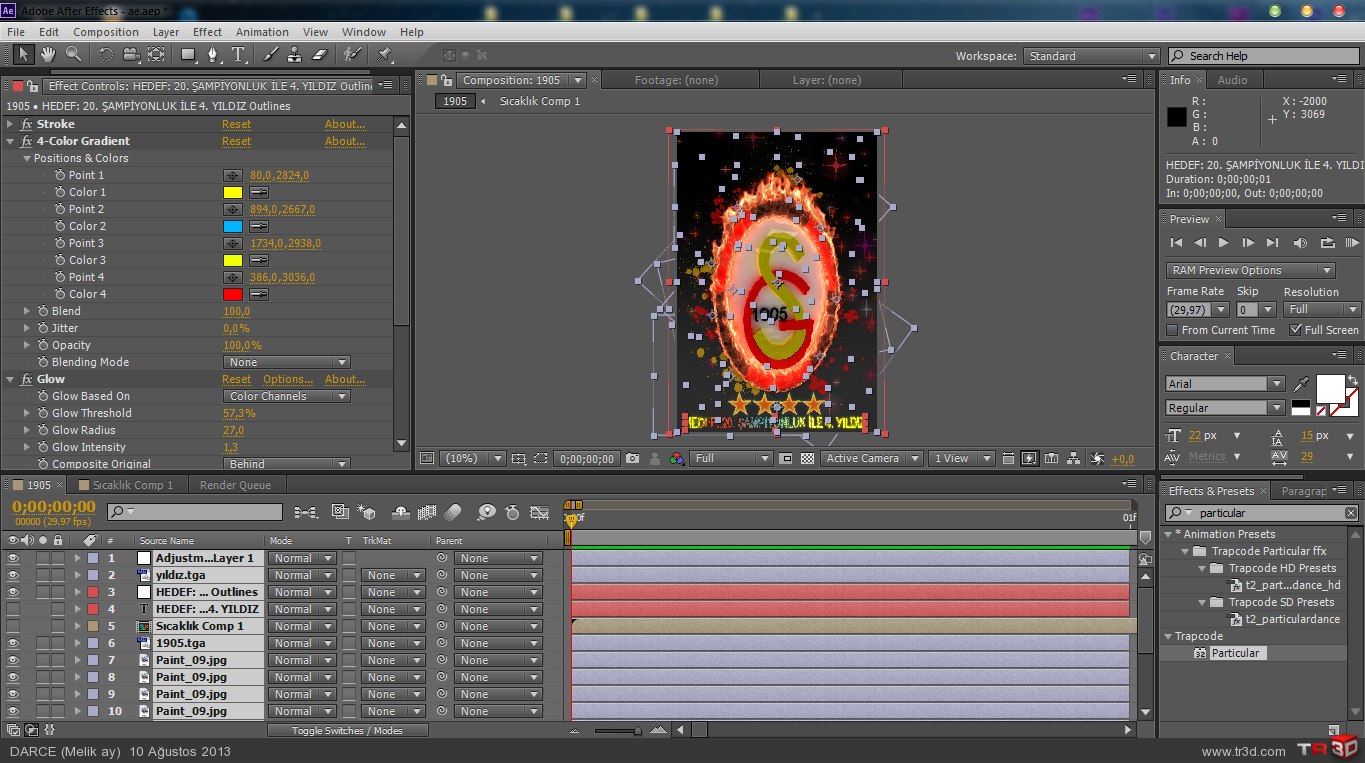Disable the Stroke effect fx toggle

pos(26,124)
